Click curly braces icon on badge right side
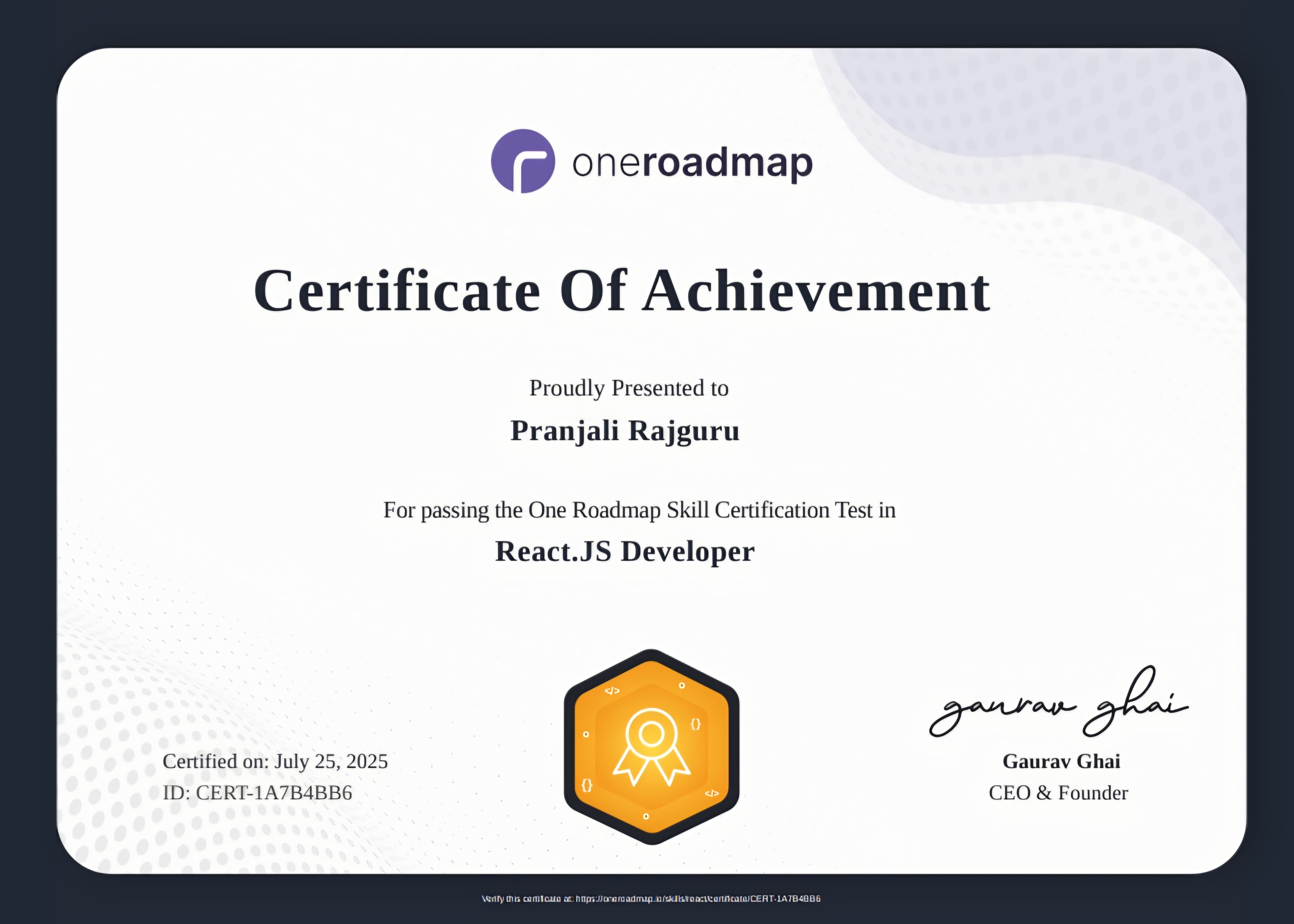This screenshot has height=924, width=1294. click(695, 724)
